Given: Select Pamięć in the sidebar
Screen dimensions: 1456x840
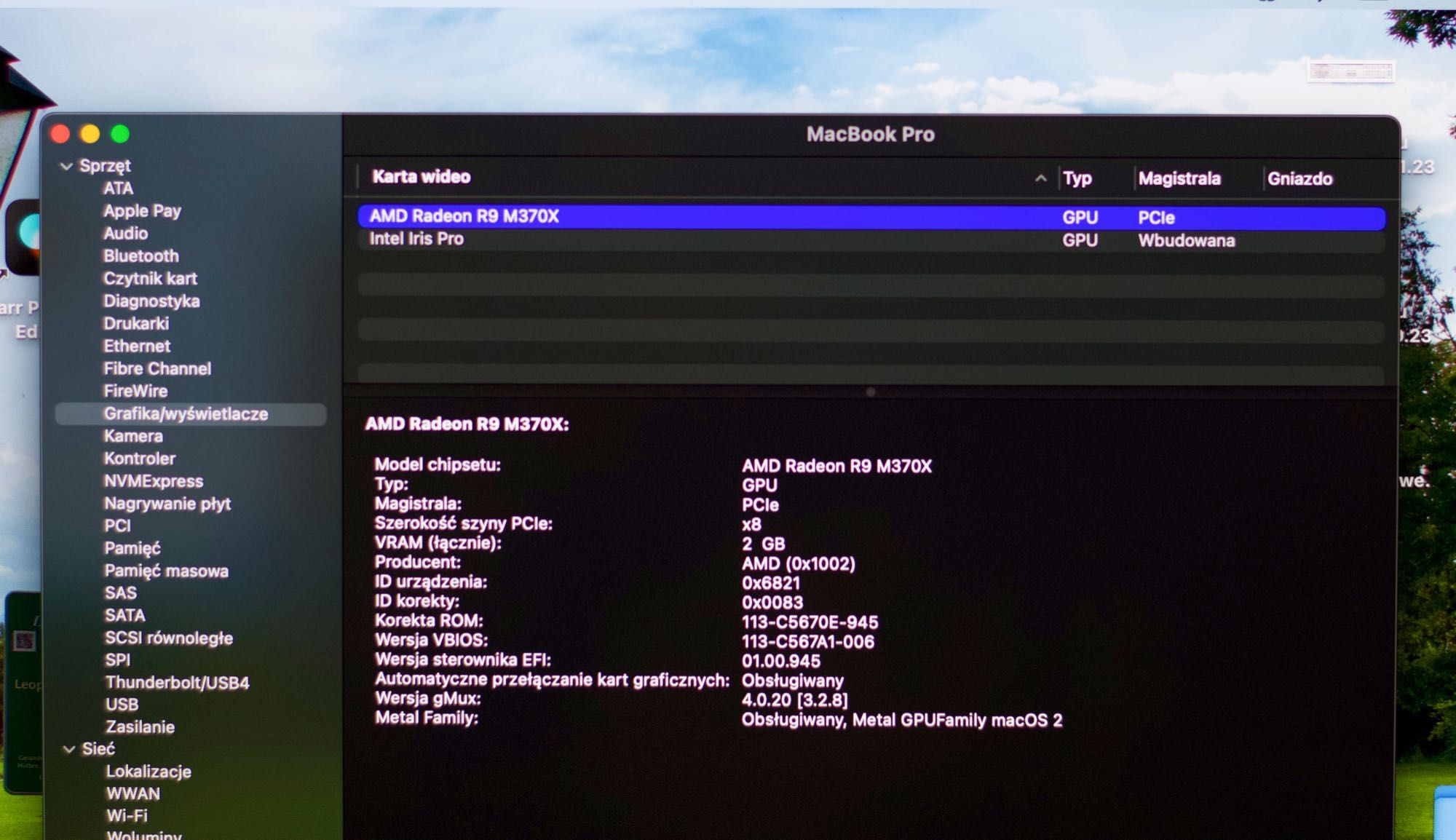Looking at the screenshot, I should point(132,549).
